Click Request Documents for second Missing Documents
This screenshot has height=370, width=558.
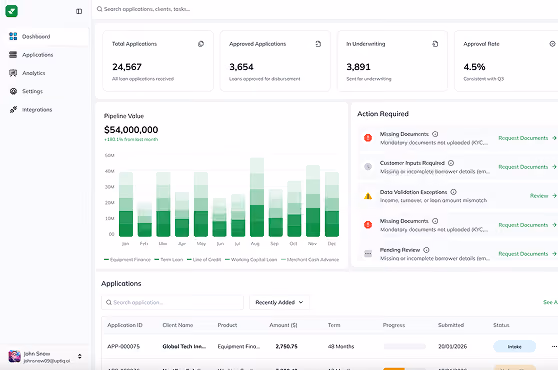pyautogui.click(x=527, y=225)
